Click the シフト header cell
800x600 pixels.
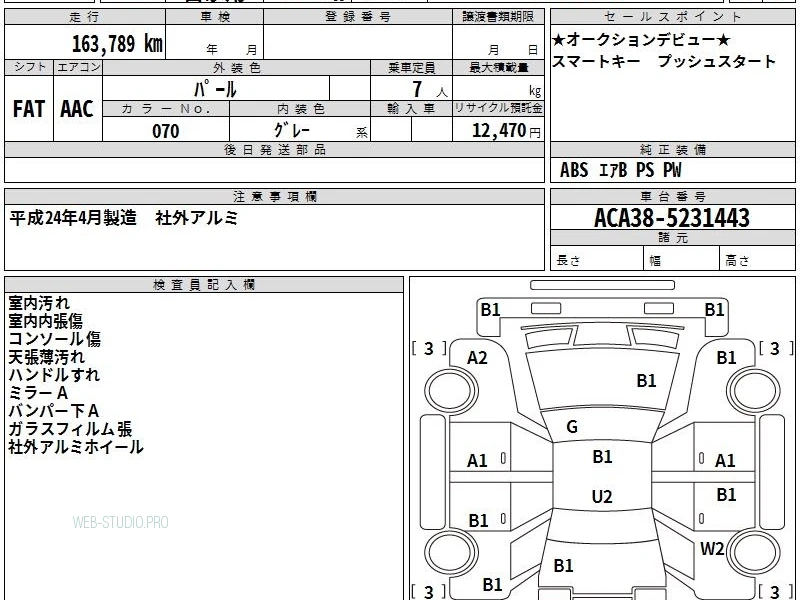pos(29,67)
